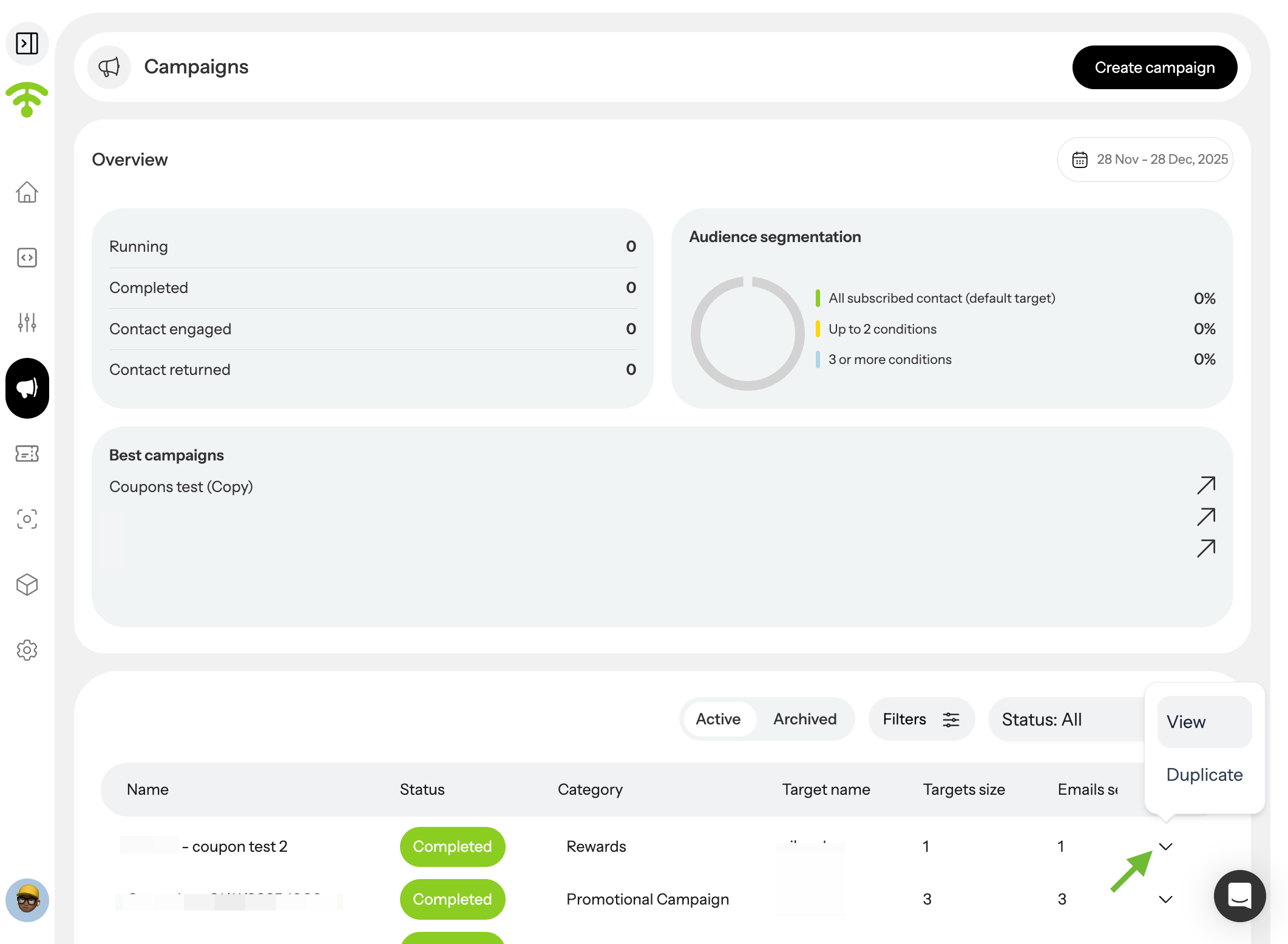Click the green WiFi logo icon
The height and width of the screenshot is (944, 1288).
tap(27, 100)
